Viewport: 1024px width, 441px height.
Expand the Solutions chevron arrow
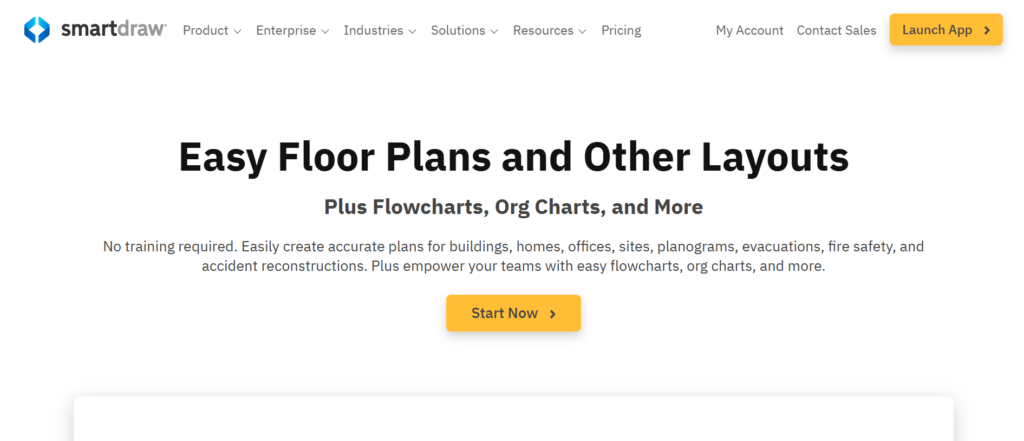pos(494,31)
